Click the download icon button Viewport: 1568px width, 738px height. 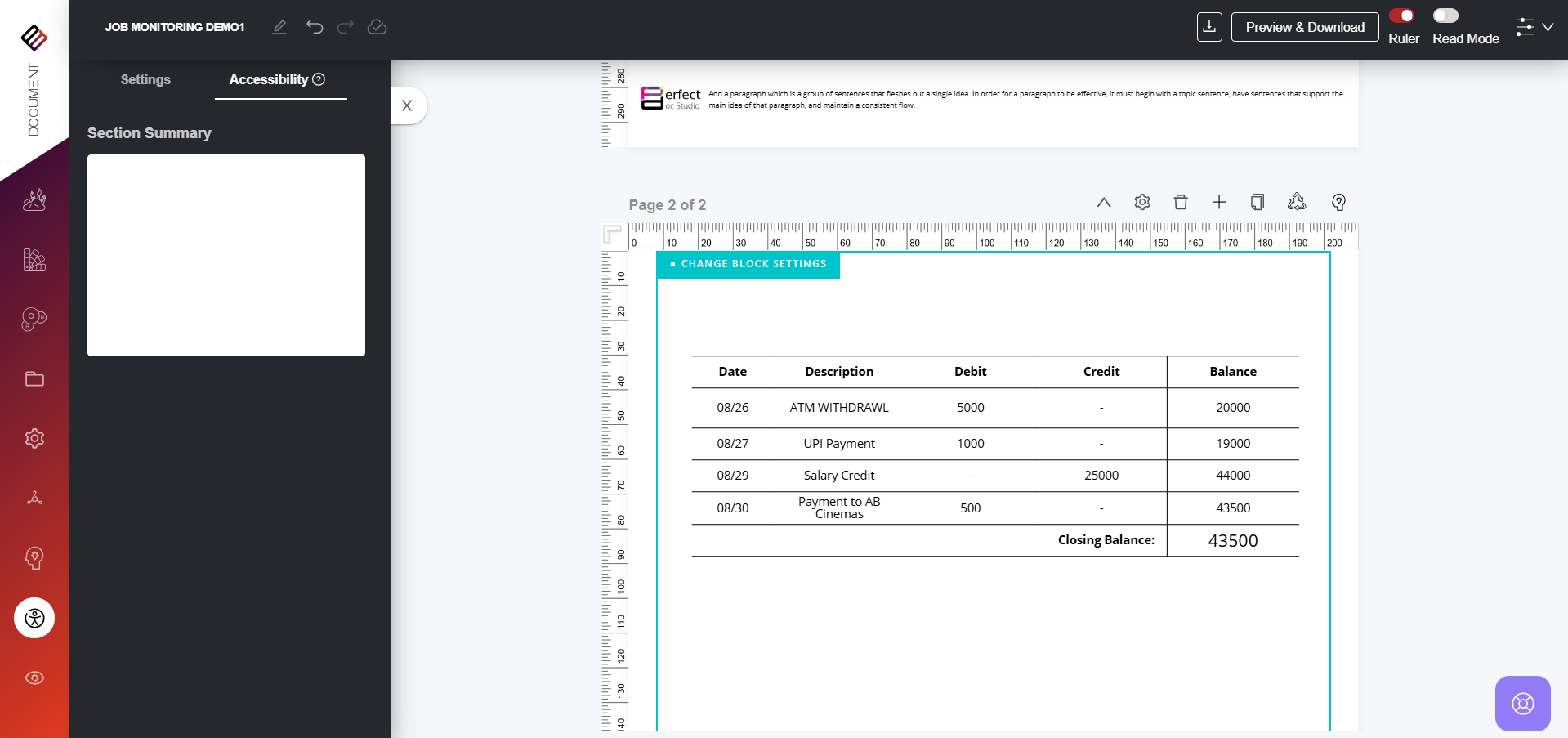1209,27
